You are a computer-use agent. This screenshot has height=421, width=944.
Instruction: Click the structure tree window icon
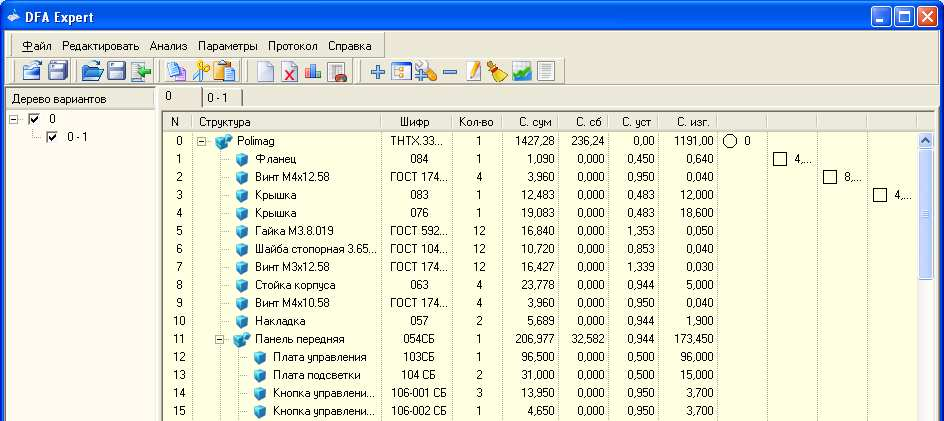point(402,72)
